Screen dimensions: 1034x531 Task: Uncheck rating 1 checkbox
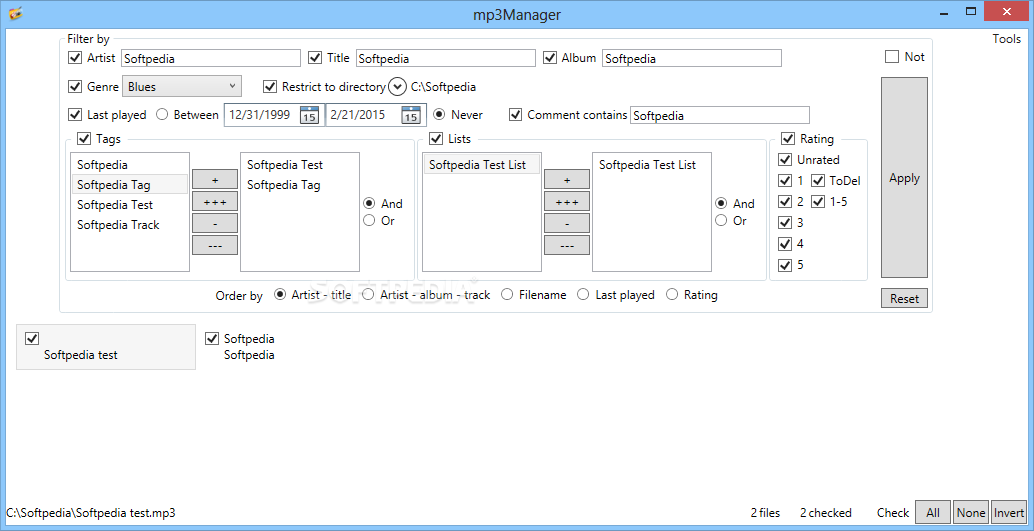coord(785,181)
